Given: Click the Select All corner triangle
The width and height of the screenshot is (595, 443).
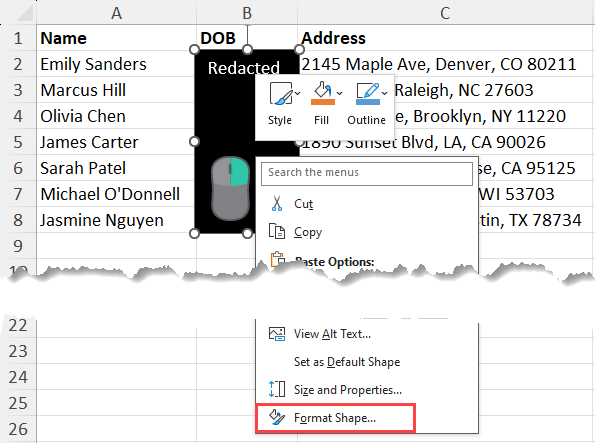Looking at the screenshot, I should tap(25, 13).
